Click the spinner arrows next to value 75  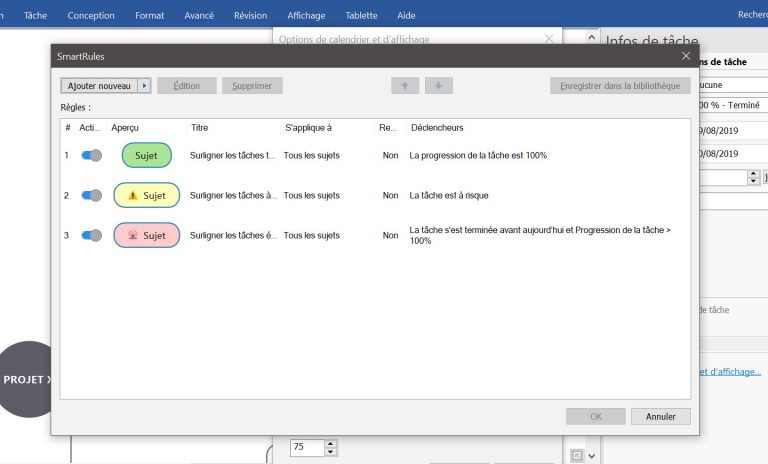tap(331, 448)
